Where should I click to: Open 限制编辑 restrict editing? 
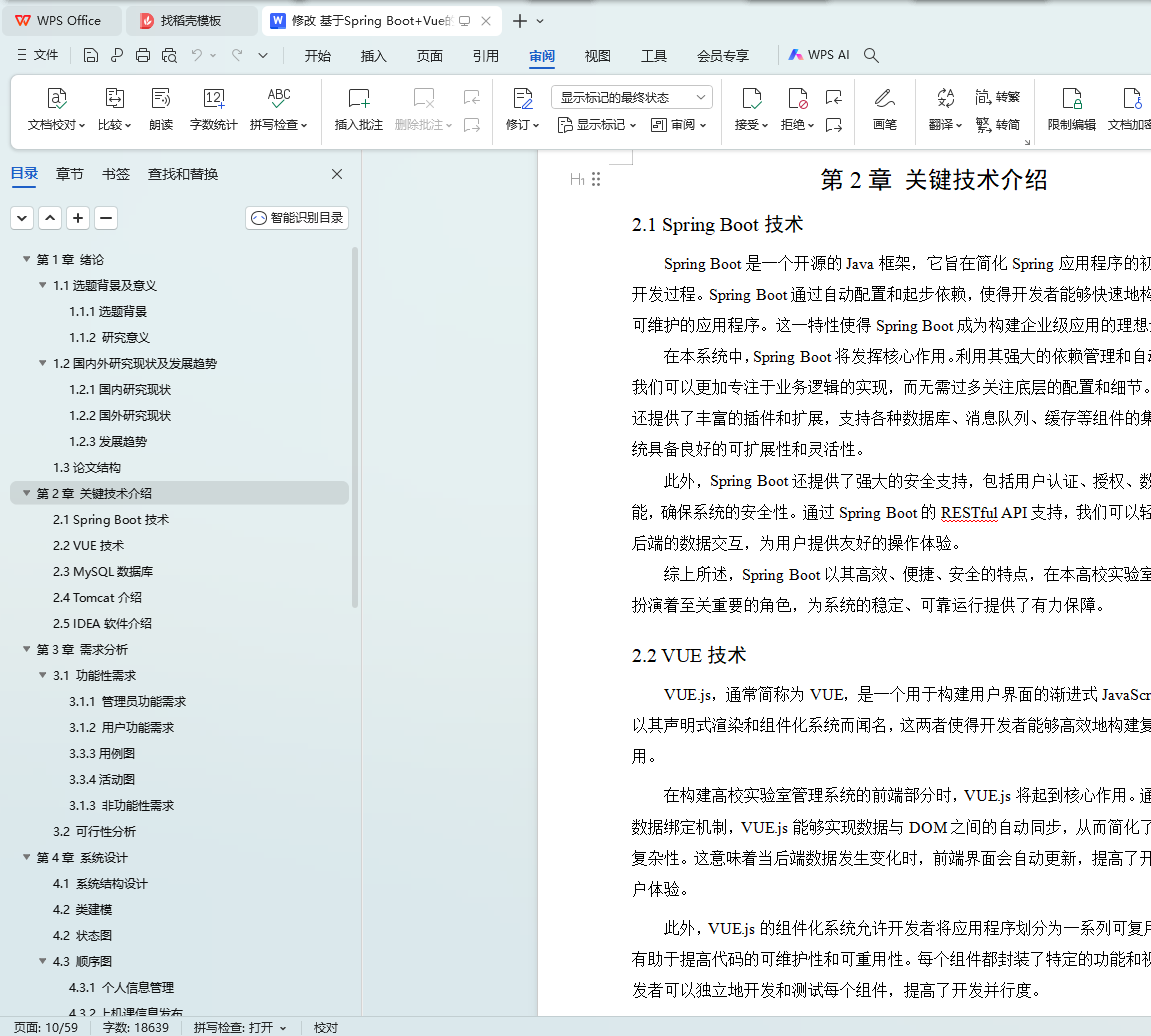(x=1072, y=109)
